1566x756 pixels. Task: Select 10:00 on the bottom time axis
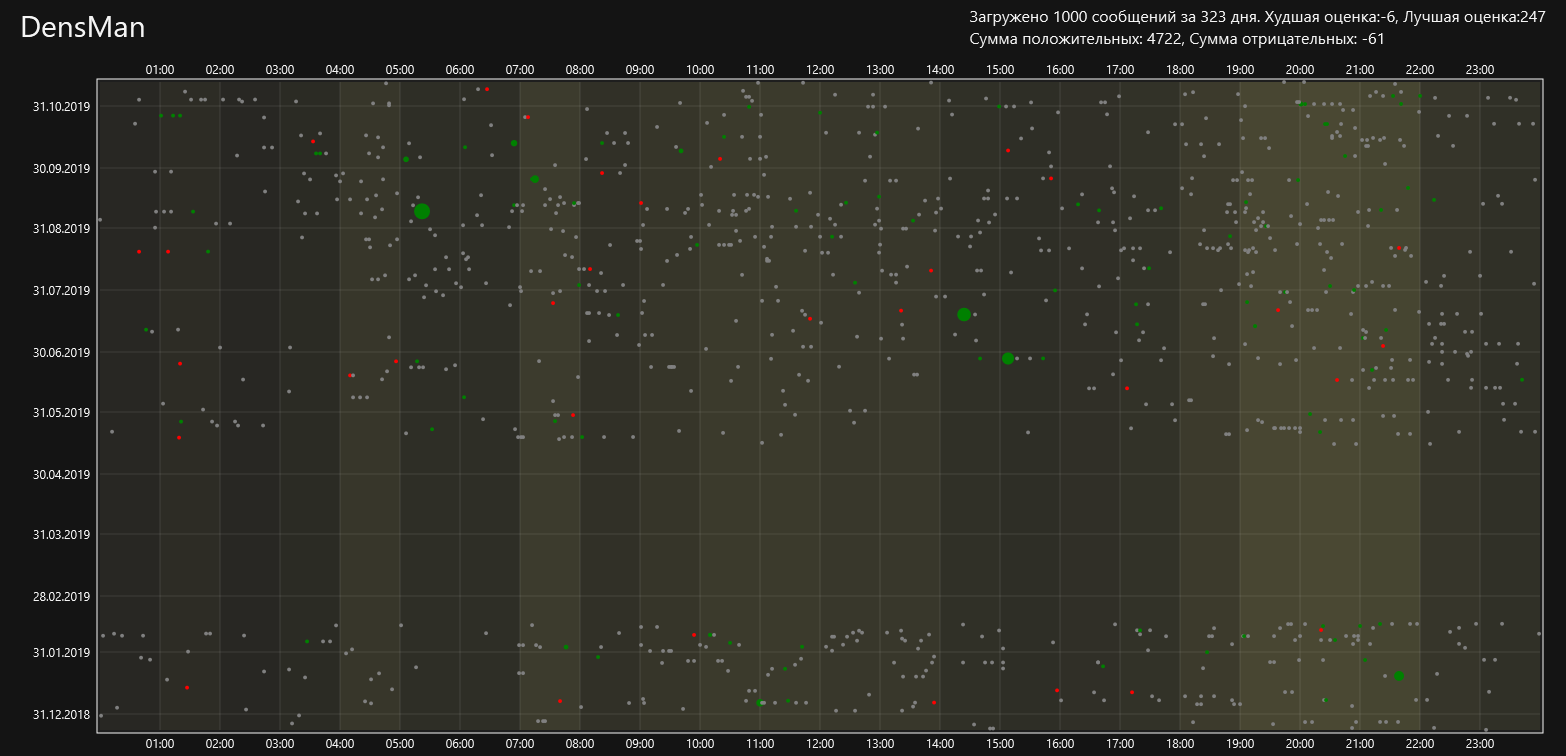700,744
